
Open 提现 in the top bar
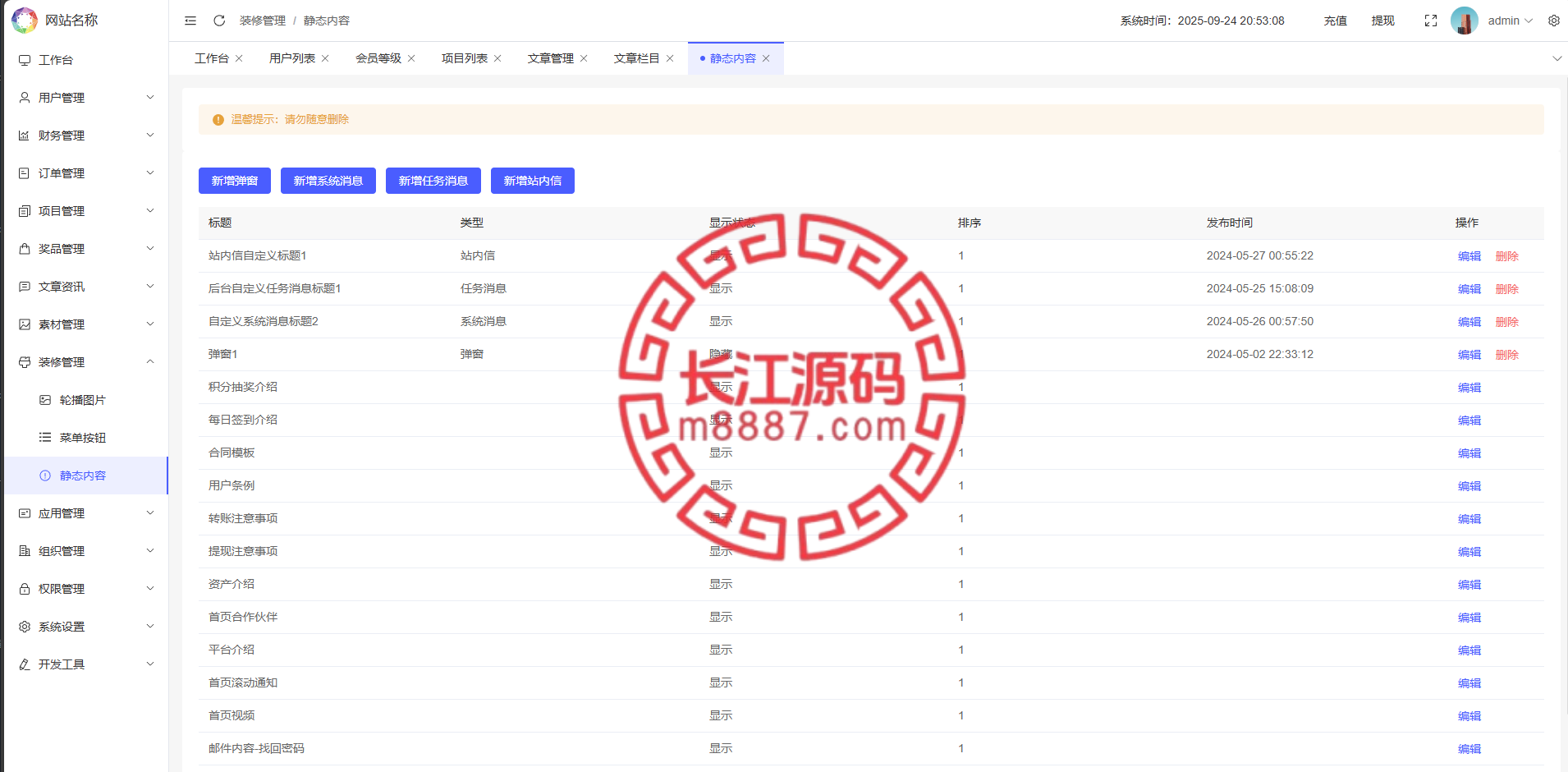pyautogui.click(x=1383, y=21)
